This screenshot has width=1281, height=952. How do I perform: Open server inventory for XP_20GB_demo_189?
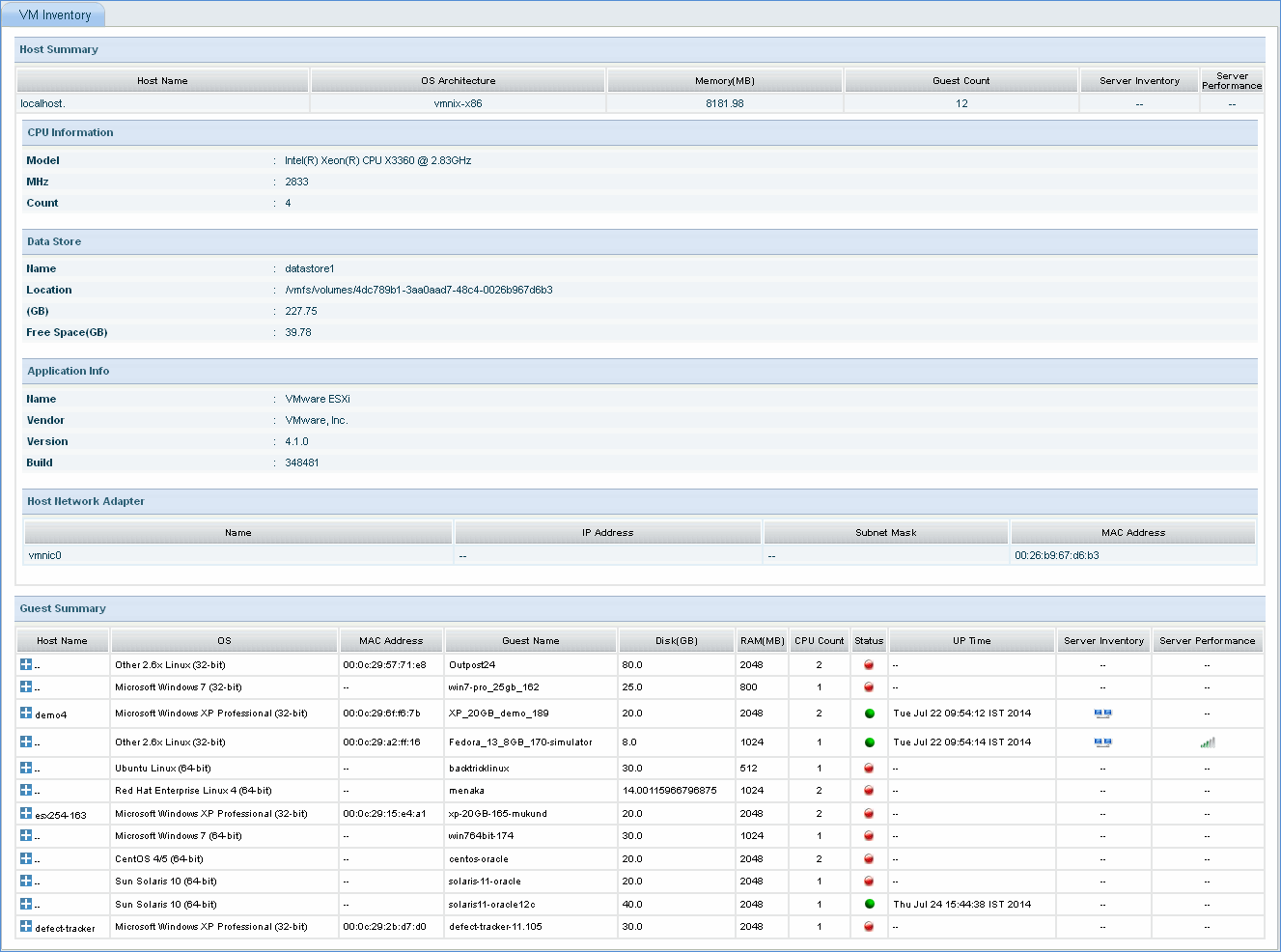point(1102,714)
